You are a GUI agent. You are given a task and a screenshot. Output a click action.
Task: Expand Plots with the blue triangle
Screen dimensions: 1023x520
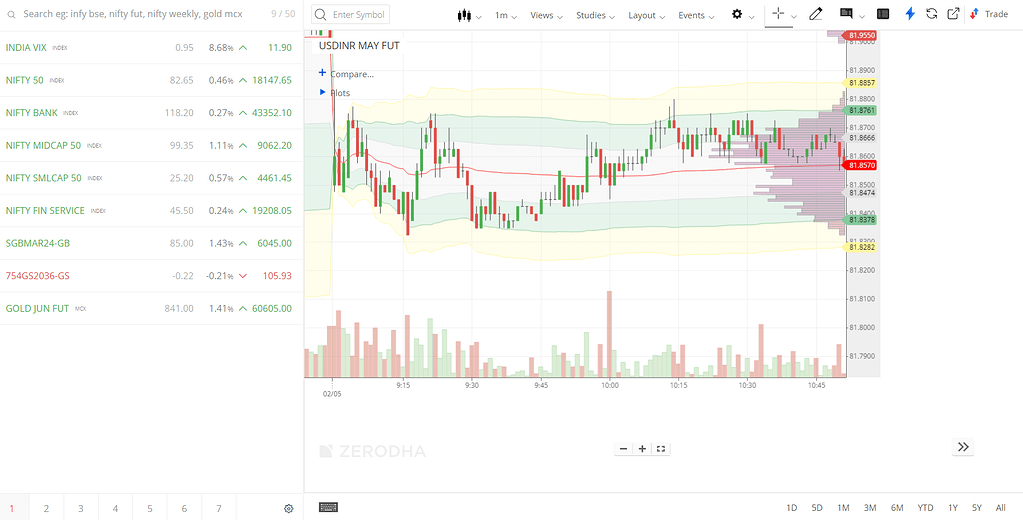click(x=322, y=92)
